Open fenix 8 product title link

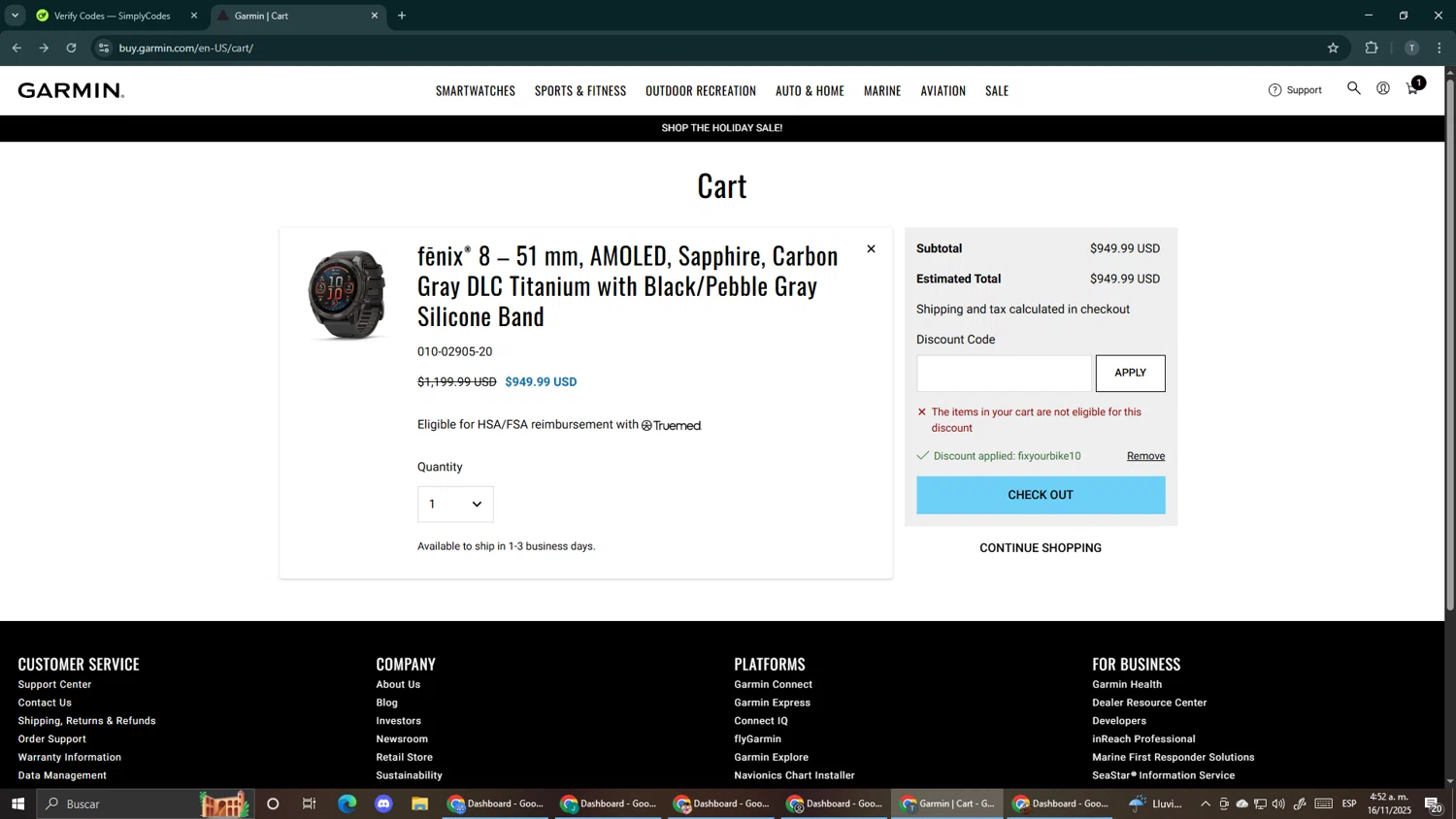(x=627, y=285)
